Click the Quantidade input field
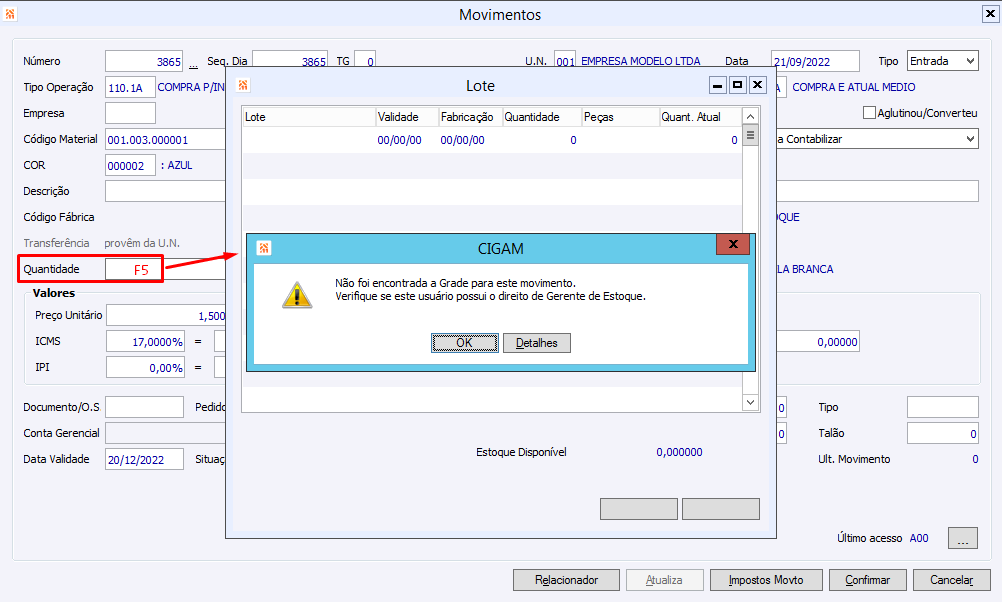The width and height of the screenshot is (1002, 602). tap(134, 269)
